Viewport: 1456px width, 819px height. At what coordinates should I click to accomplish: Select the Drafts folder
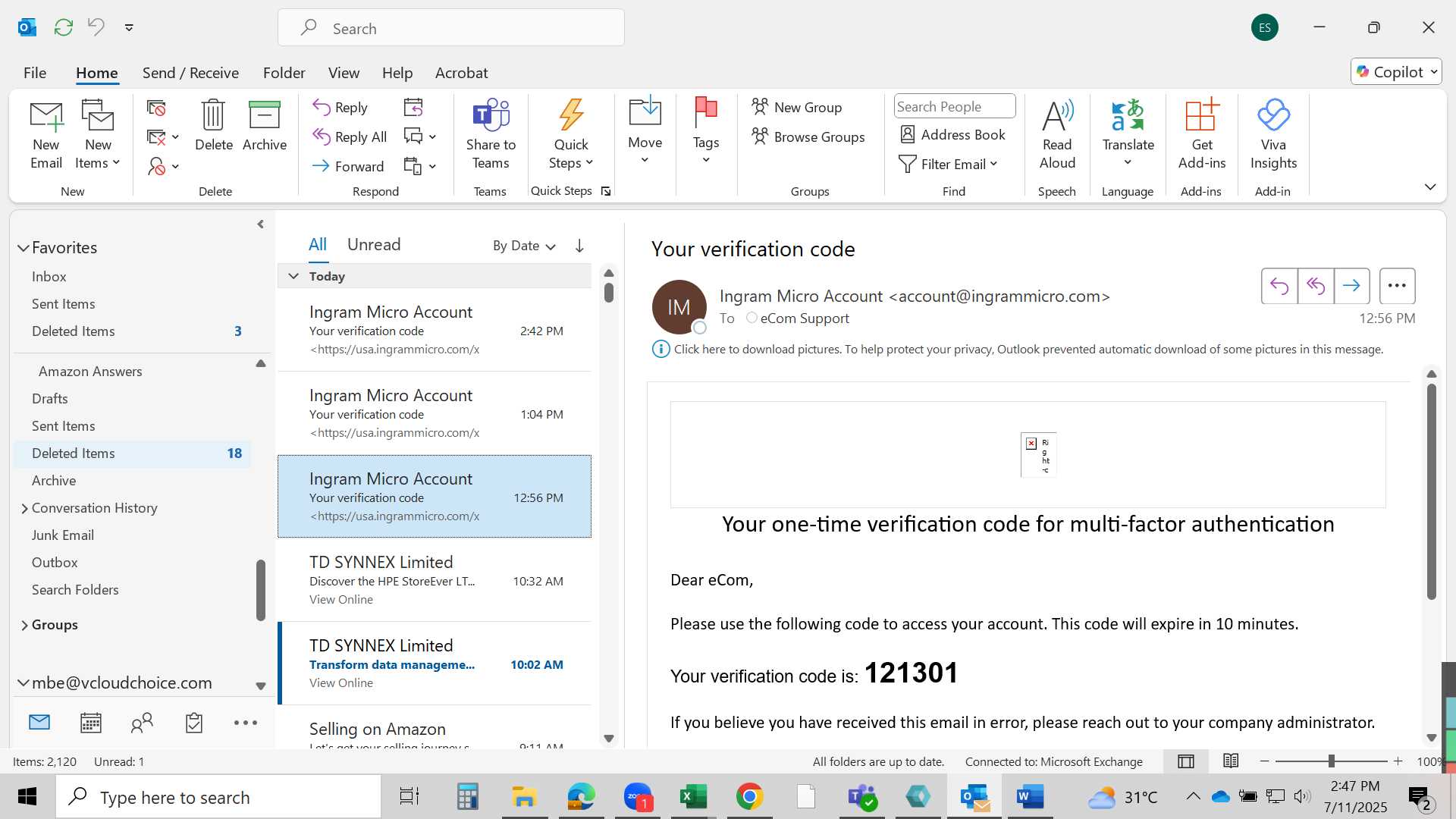pos(50,399)
